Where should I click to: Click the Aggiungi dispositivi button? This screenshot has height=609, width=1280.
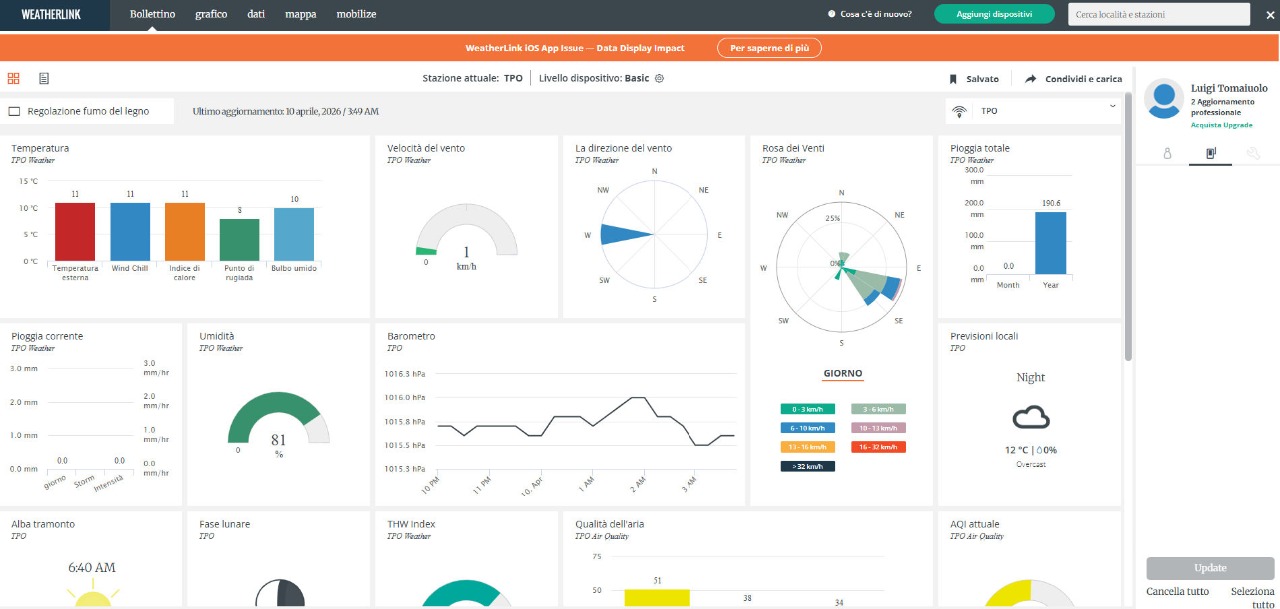994,14
